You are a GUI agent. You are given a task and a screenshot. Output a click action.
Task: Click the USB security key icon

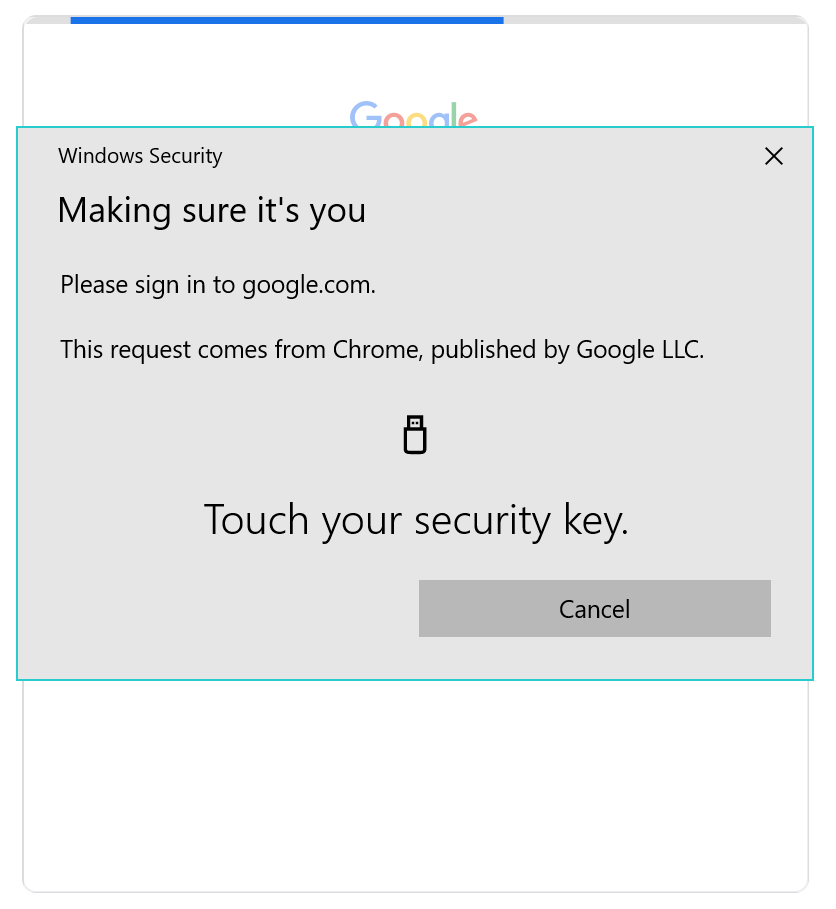pos(415,435)
